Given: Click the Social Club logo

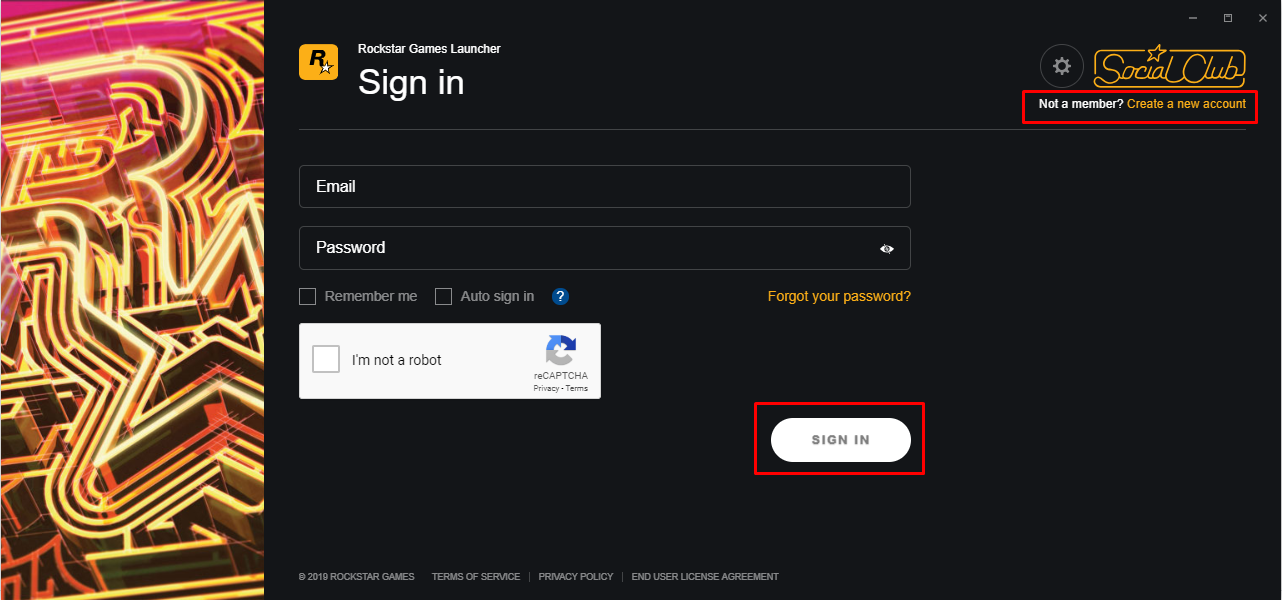Looking at the screenshot, I should 1169,66.
